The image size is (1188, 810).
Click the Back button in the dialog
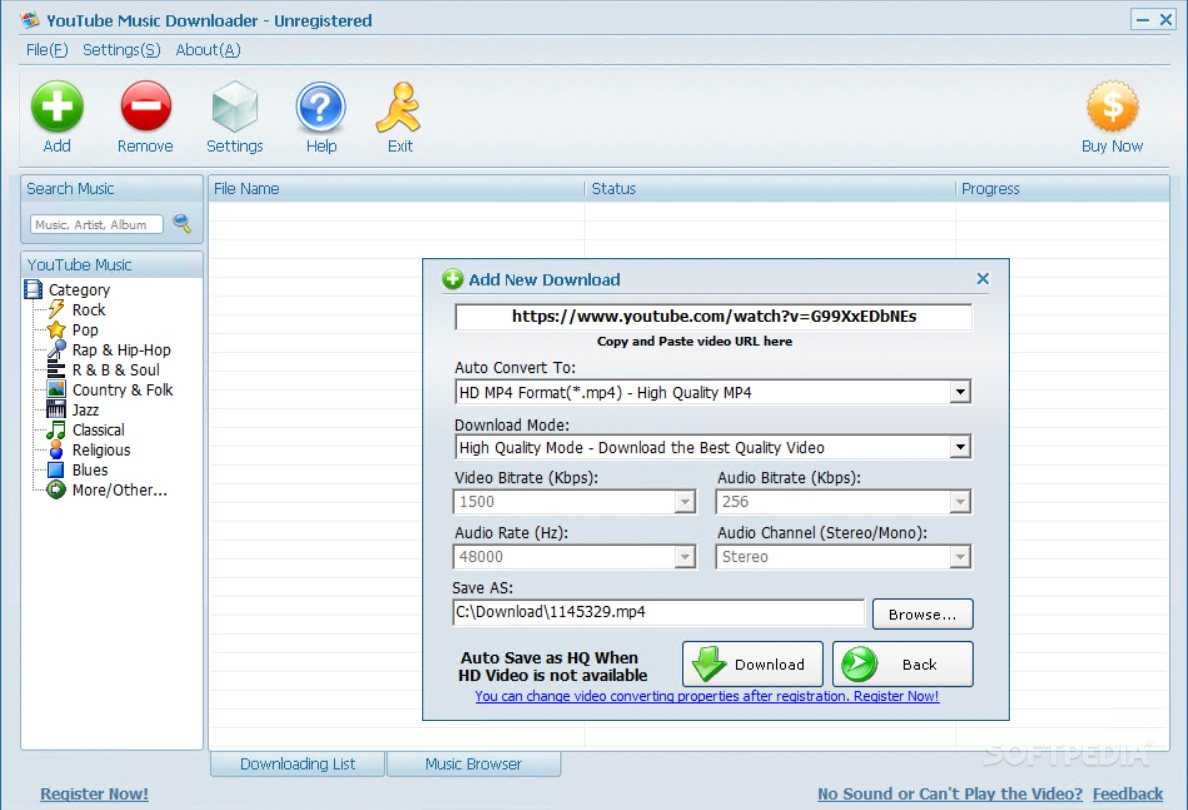click(x=902, y=665)
